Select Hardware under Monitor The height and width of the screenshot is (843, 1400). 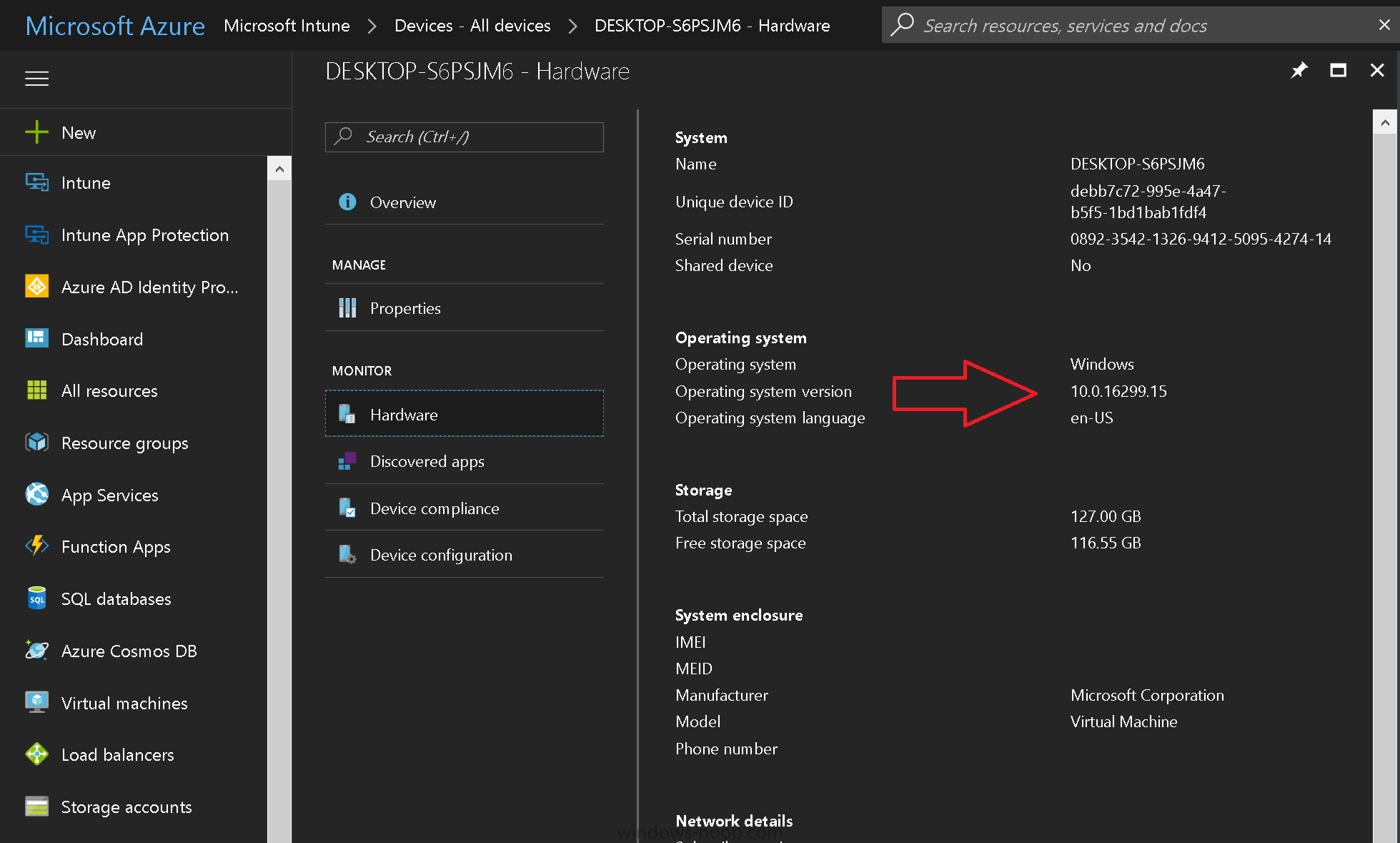[465, 414]
